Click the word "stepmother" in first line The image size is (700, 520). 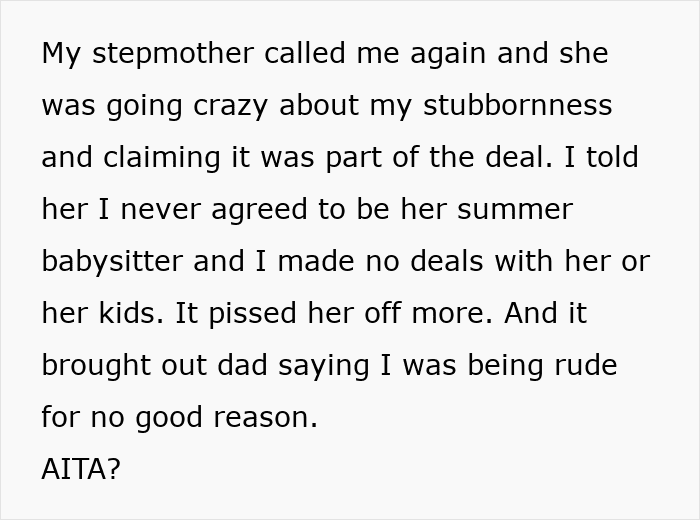pyautogui.click(x=173, y=54)
